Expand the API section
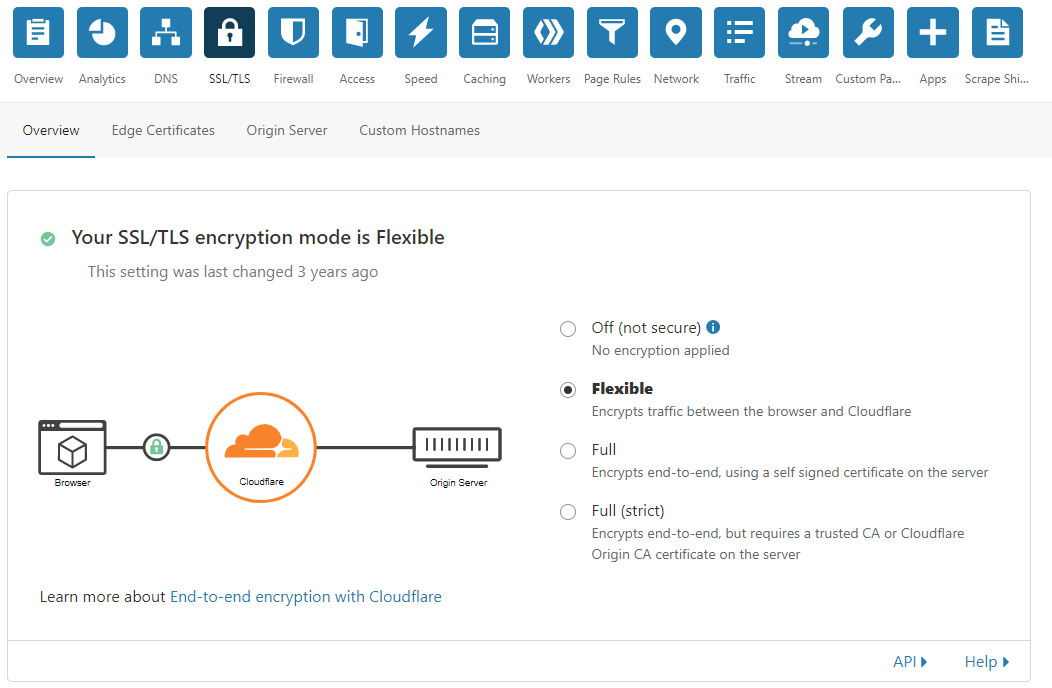Image resolution: width=1052 pixels, height=688 pixels. click(x=910, y=662)
